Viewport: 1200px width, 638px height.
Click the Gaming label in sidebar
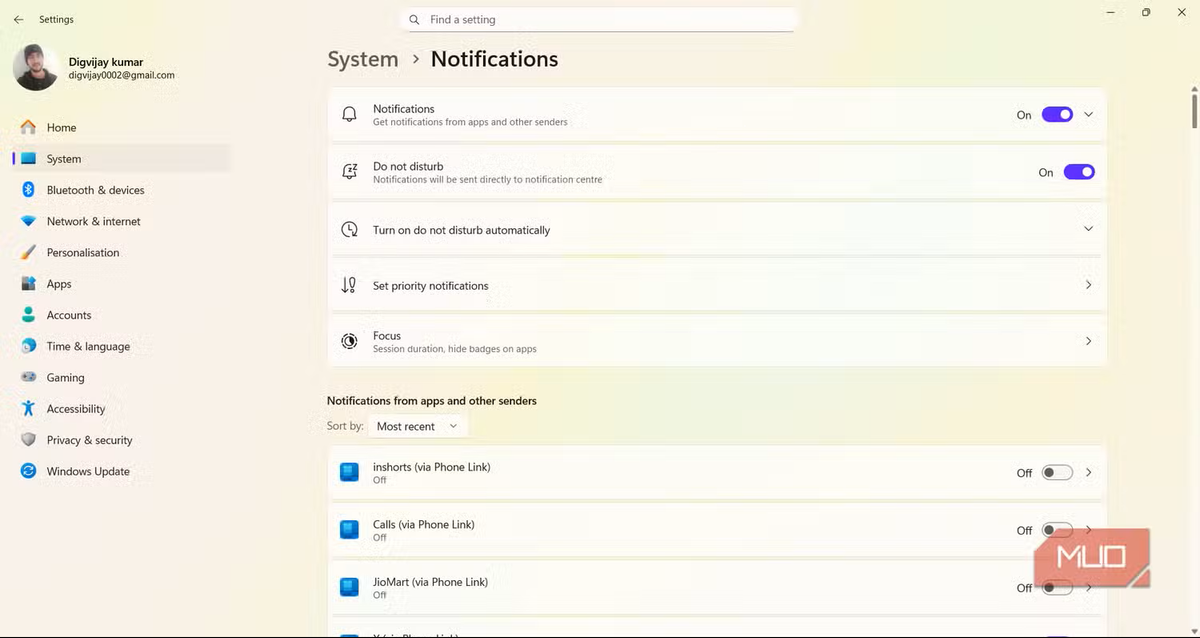(65, 378)
